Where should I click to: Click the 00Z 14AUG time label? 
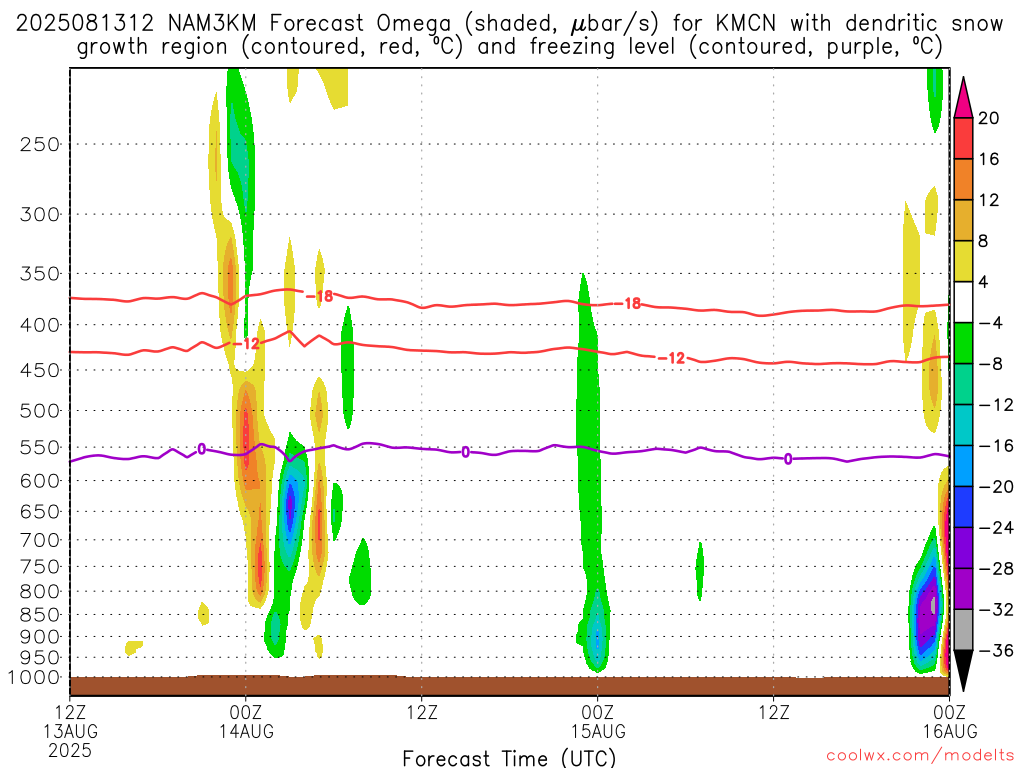pos(246,721)
